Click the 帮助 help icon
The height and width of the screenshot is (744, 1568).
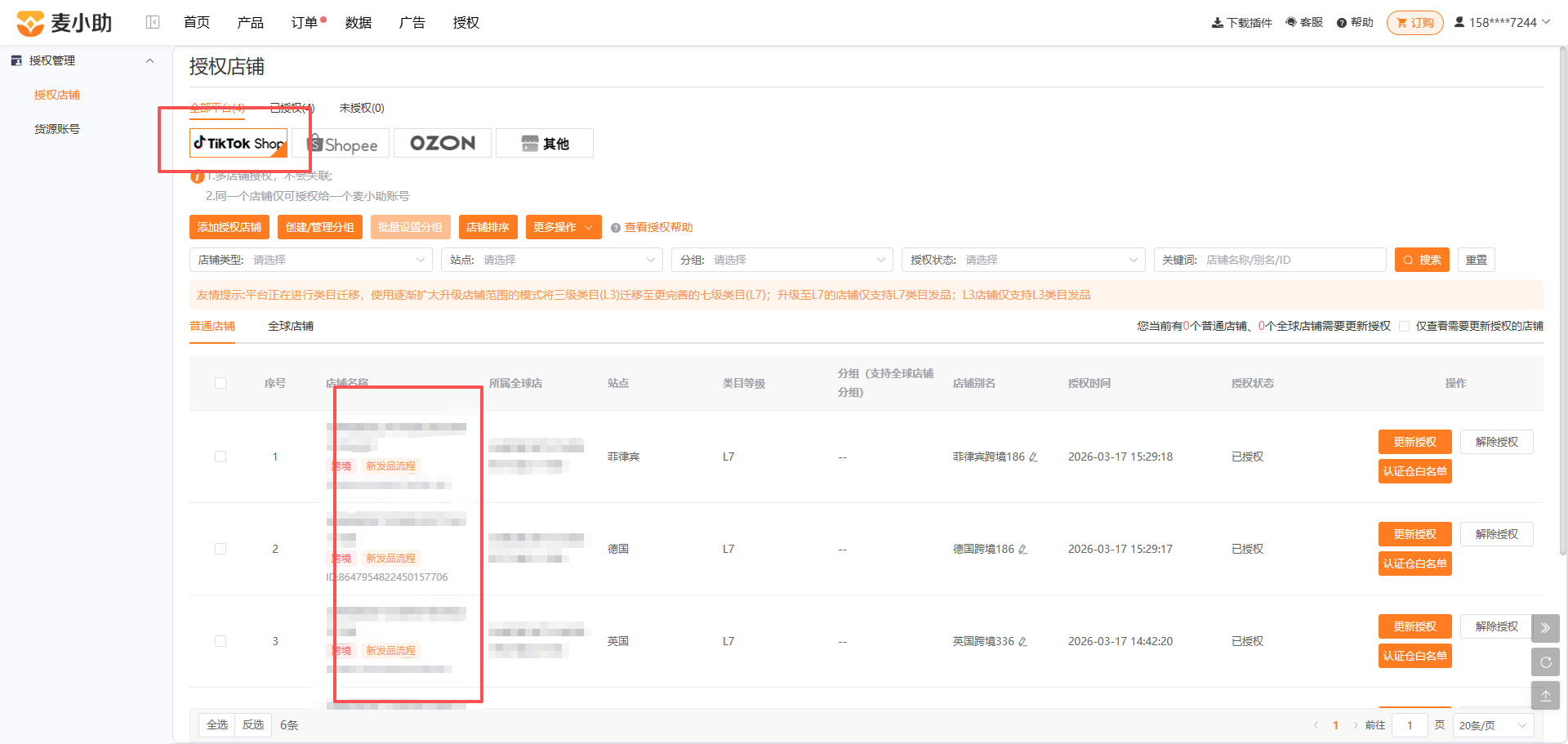[x=1341, y=23]
